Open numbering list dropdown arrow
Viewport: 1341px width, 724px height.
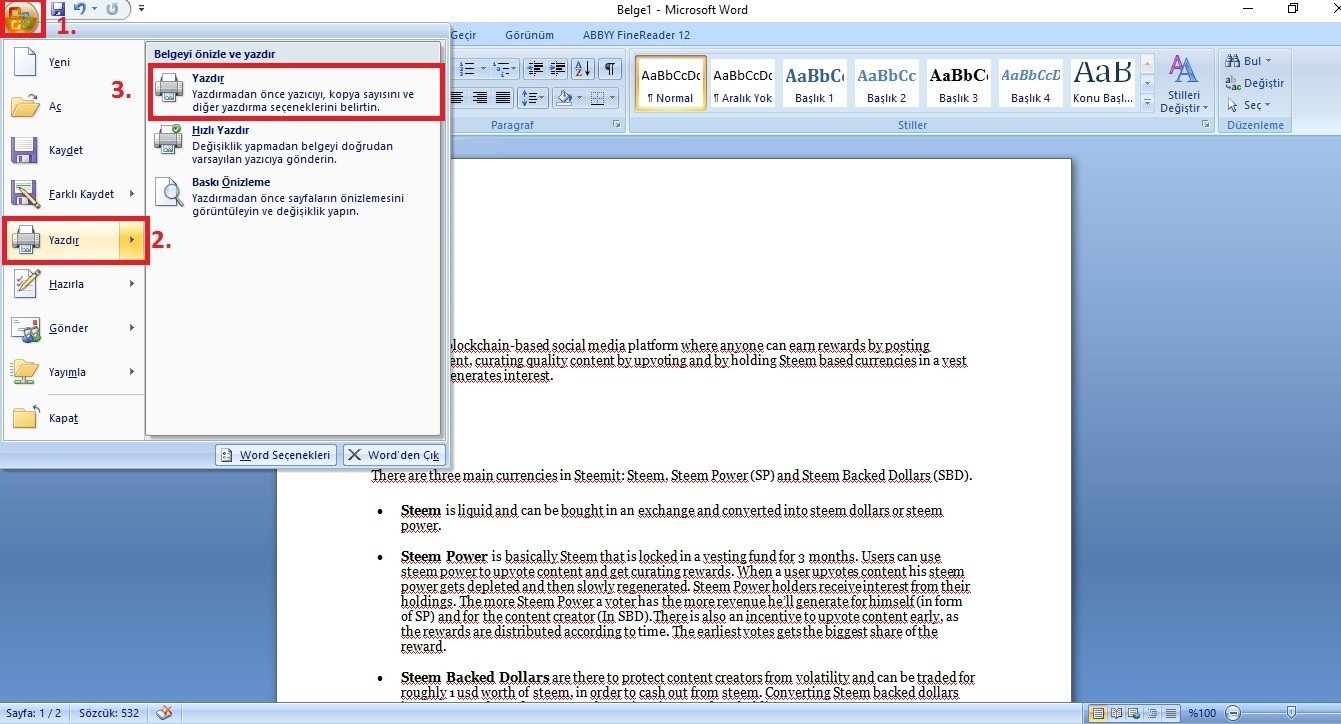coord(482,68)
